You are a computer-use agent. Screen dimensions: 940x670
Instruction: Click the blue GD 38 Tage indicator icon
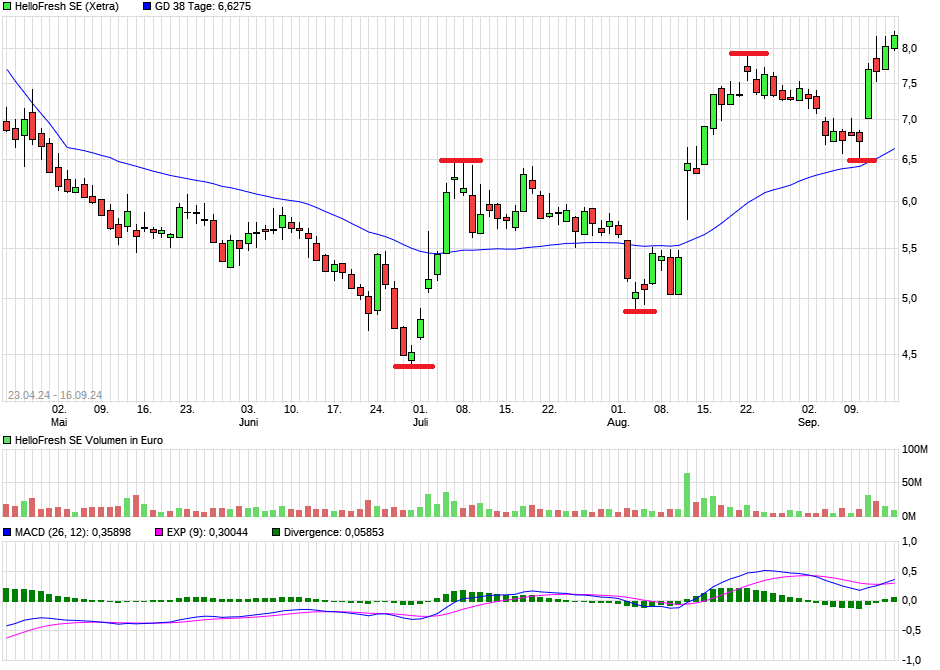(x=145, y=7)
